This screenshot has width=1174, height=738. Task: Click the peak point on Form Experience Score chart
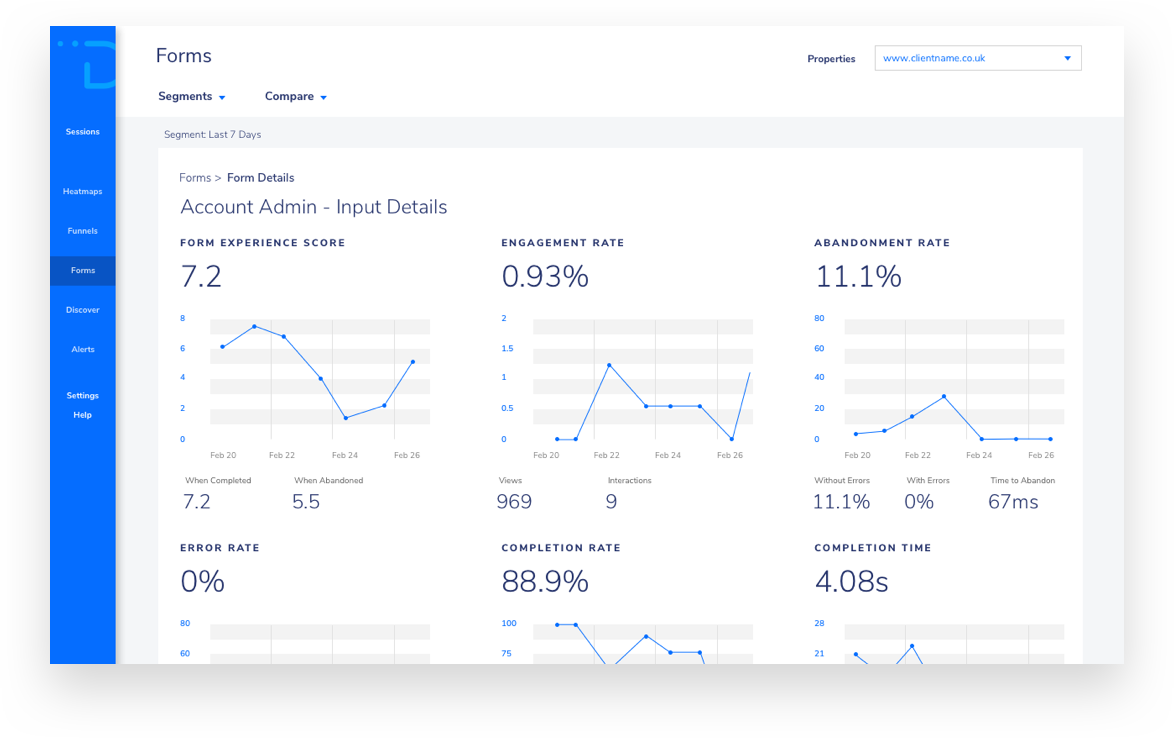pos(255,326)
